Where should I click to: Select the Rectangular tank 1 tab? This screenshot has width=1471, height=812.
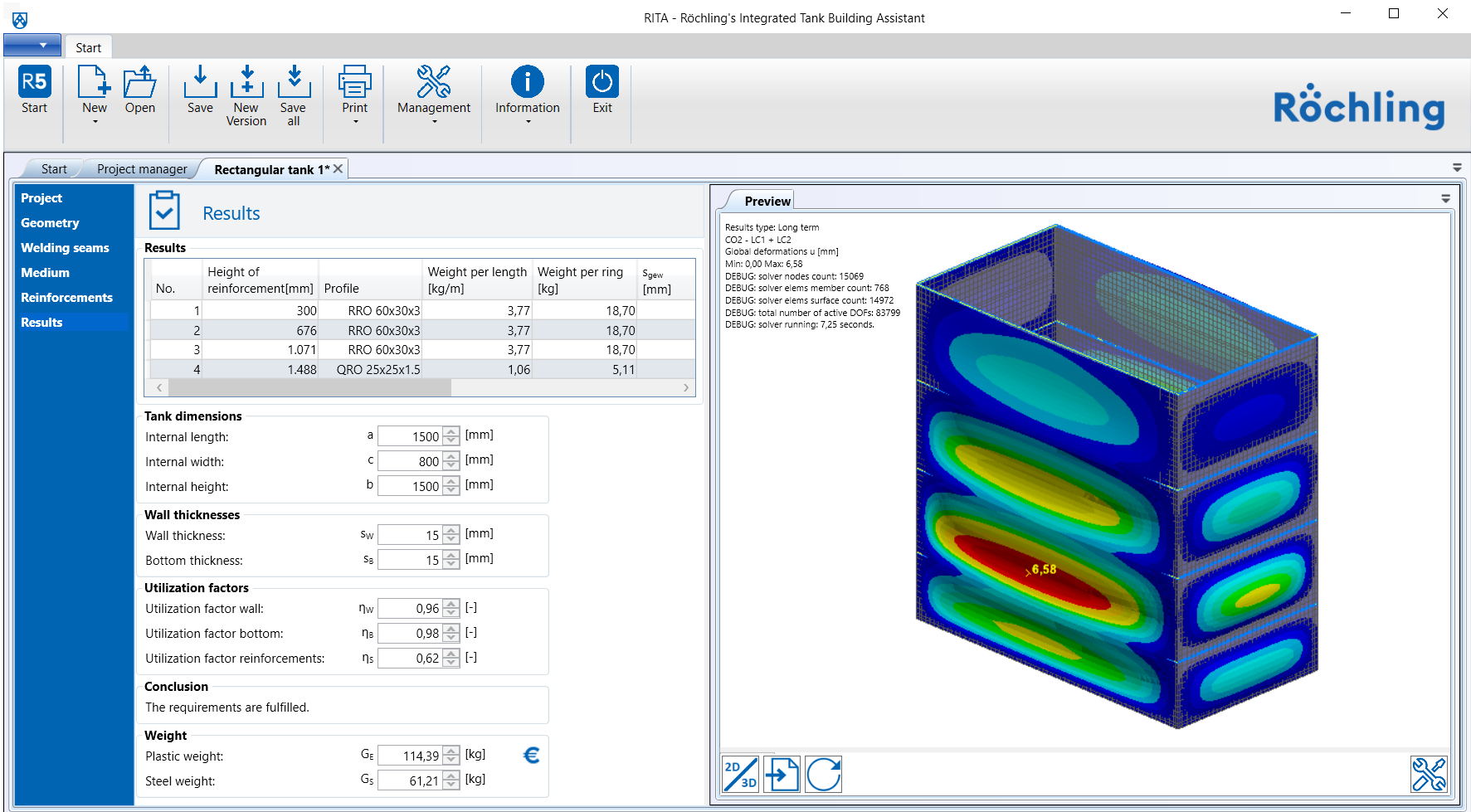pos(271,169)
